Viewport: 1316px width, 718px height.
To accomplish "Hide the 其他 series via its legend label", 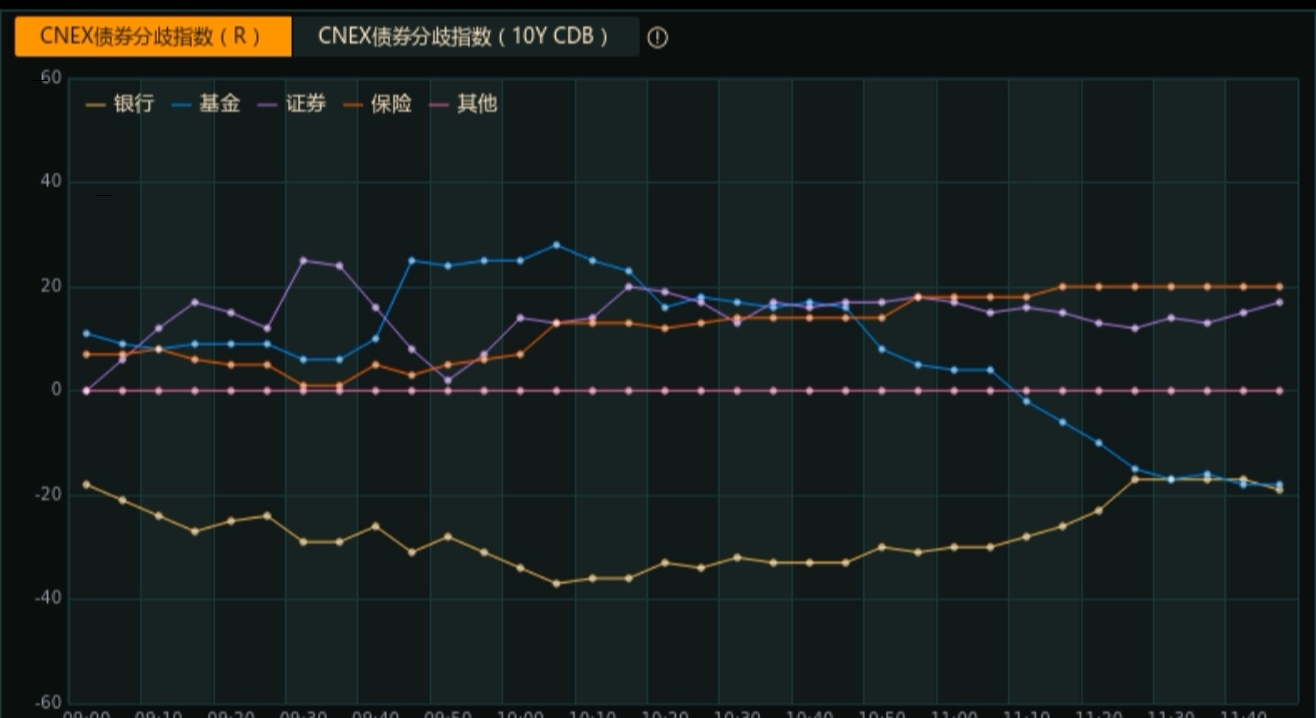I will tap(477, 103).
